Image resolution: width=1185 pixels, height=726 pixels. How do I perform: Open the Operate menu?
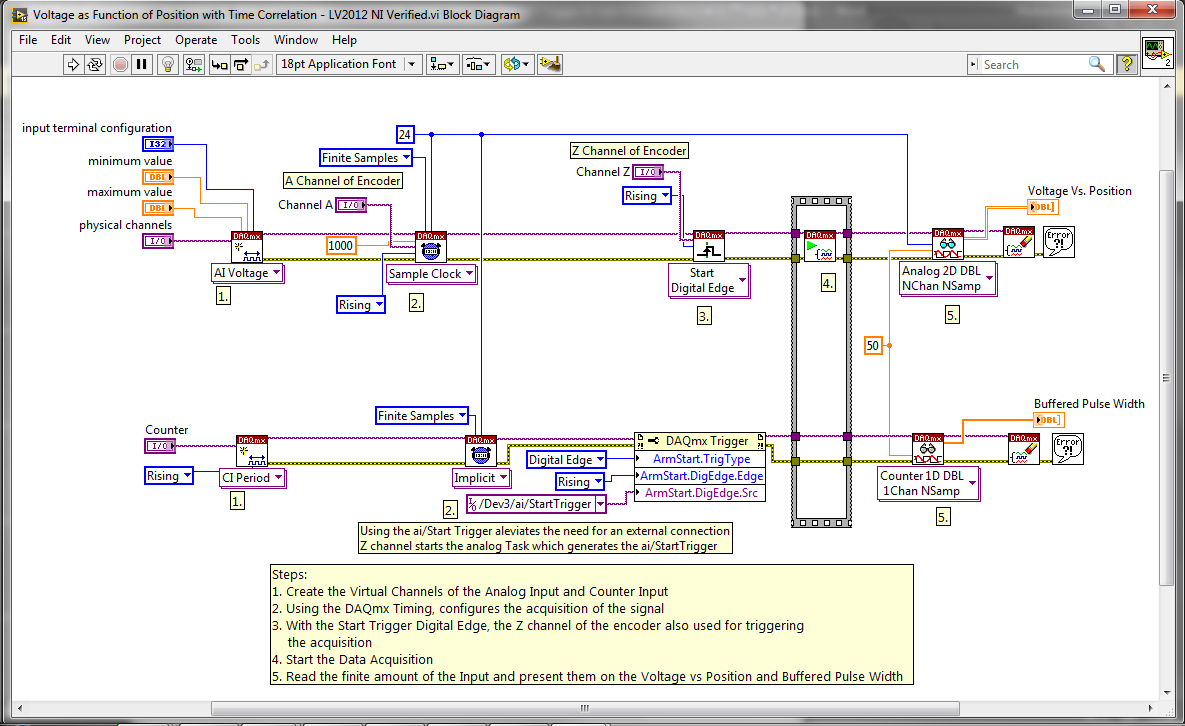point(196,40)
